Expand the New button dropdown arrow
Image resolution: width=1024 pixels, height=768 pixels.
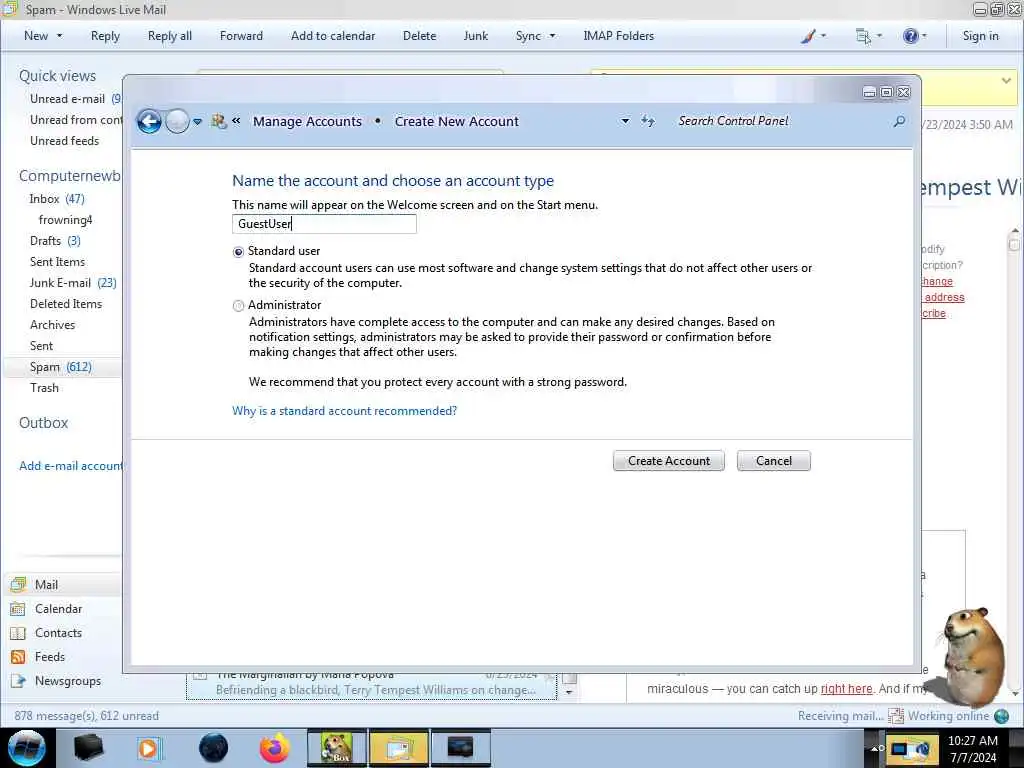pos(59,36)
